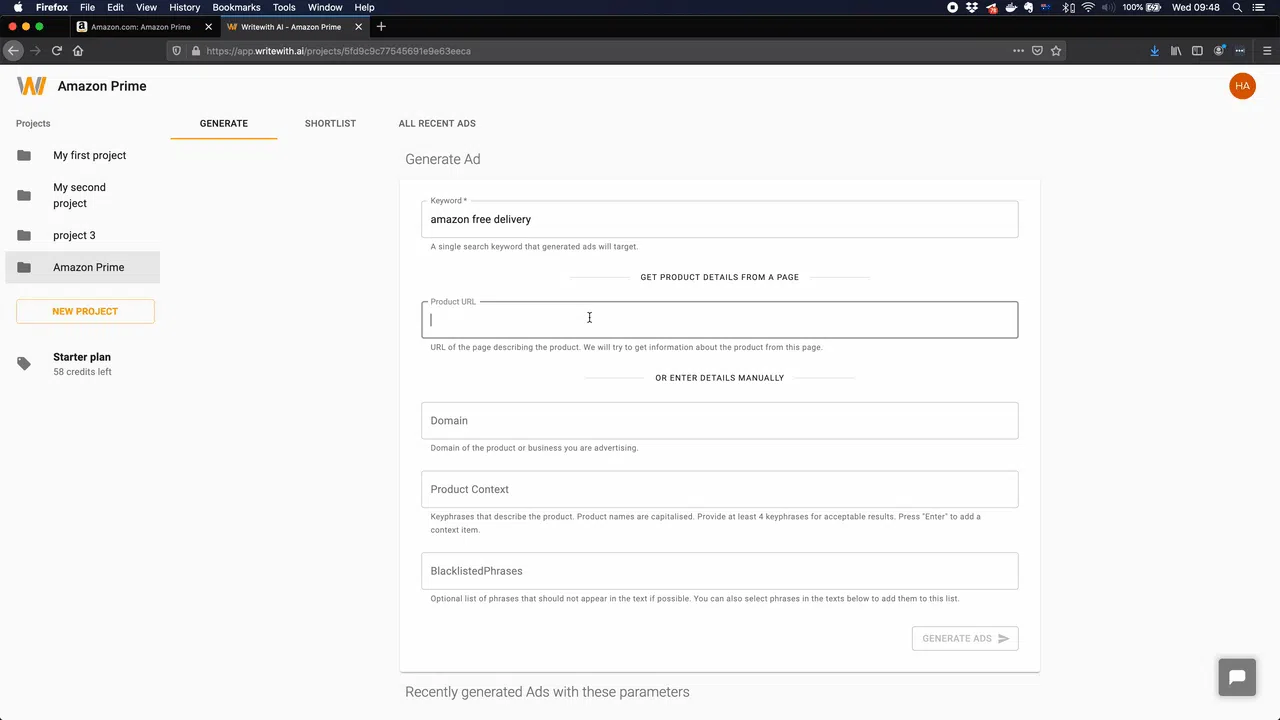1280x720 pixels.
Task: Click the Bluetooth menu bar icon
Action: point(1069,7)
